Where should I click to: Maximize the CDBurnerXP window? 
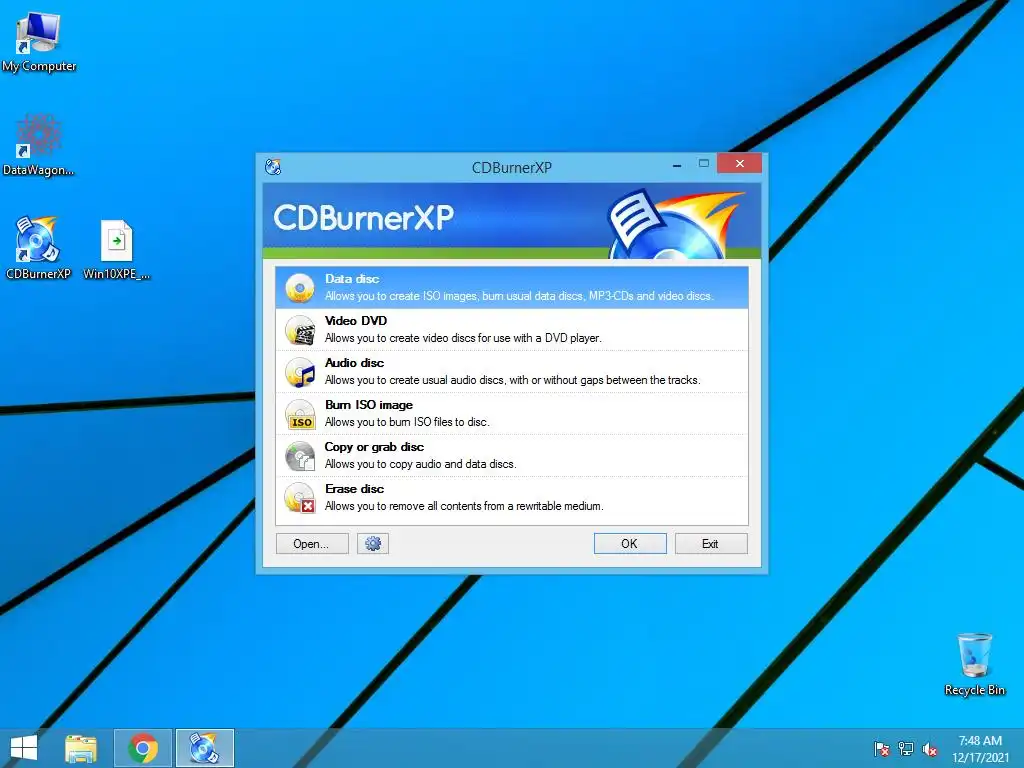tap(703, 163)
